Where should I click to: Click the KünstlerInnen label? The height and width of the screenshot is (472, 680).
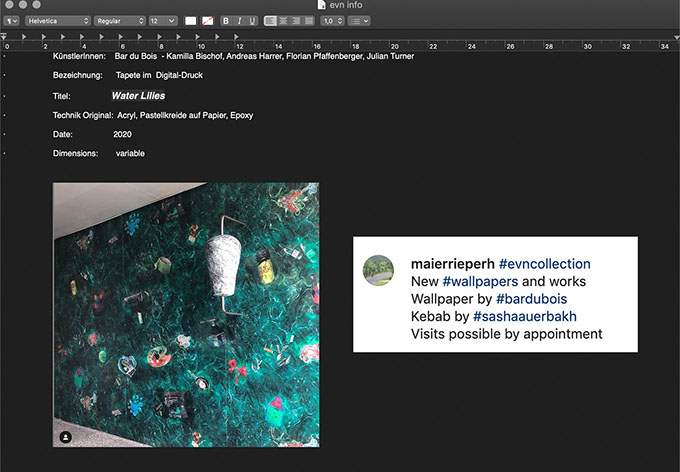pos(79,56)
